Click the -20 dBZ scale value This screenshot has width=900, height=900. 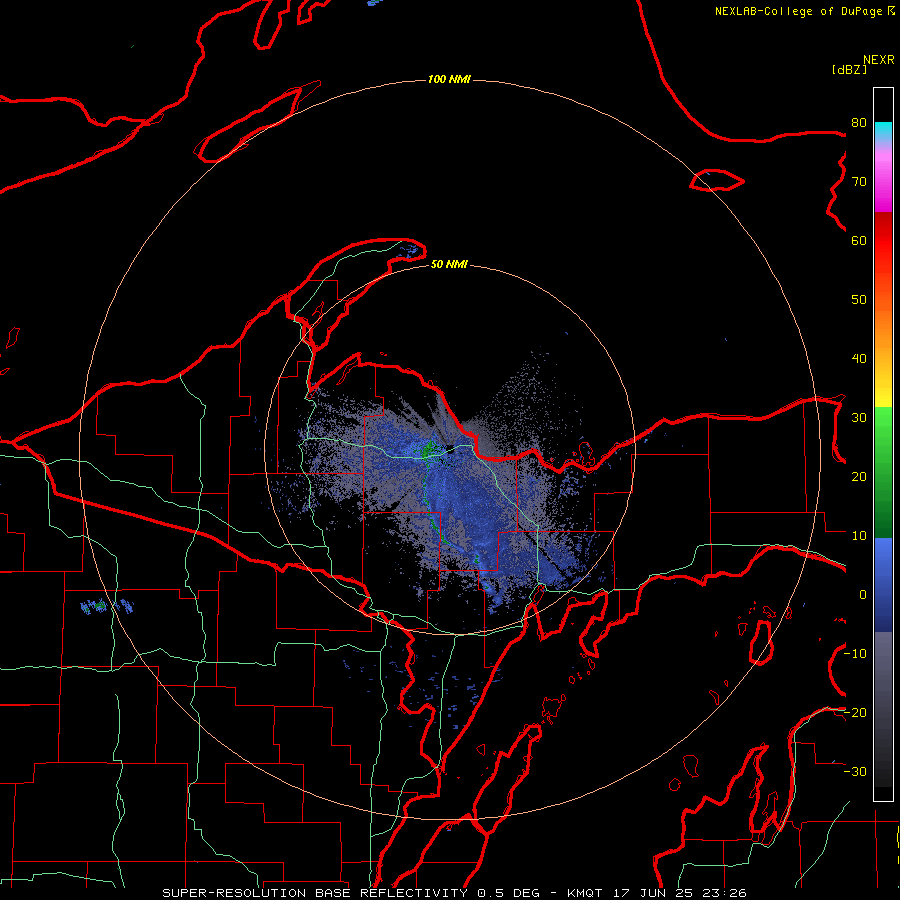[x=855, y=712]
